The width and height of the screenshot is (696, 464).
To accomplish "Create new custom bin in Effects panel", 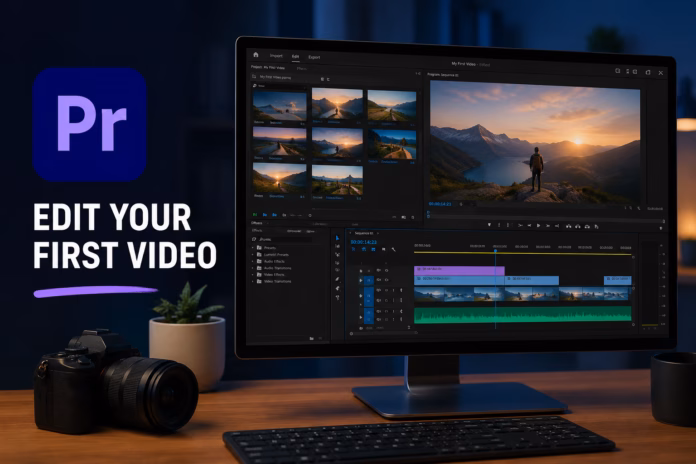I will click(312, 338).
